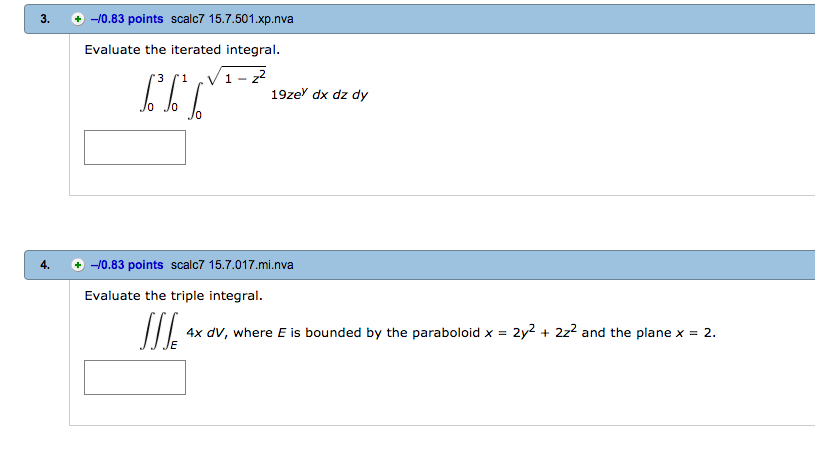Image resolution: width=815 pixels, height=457 pixels.
Task: Click "Evaluate the iterated integral" text
Action: pyautogui.click(x=182, y=49)
